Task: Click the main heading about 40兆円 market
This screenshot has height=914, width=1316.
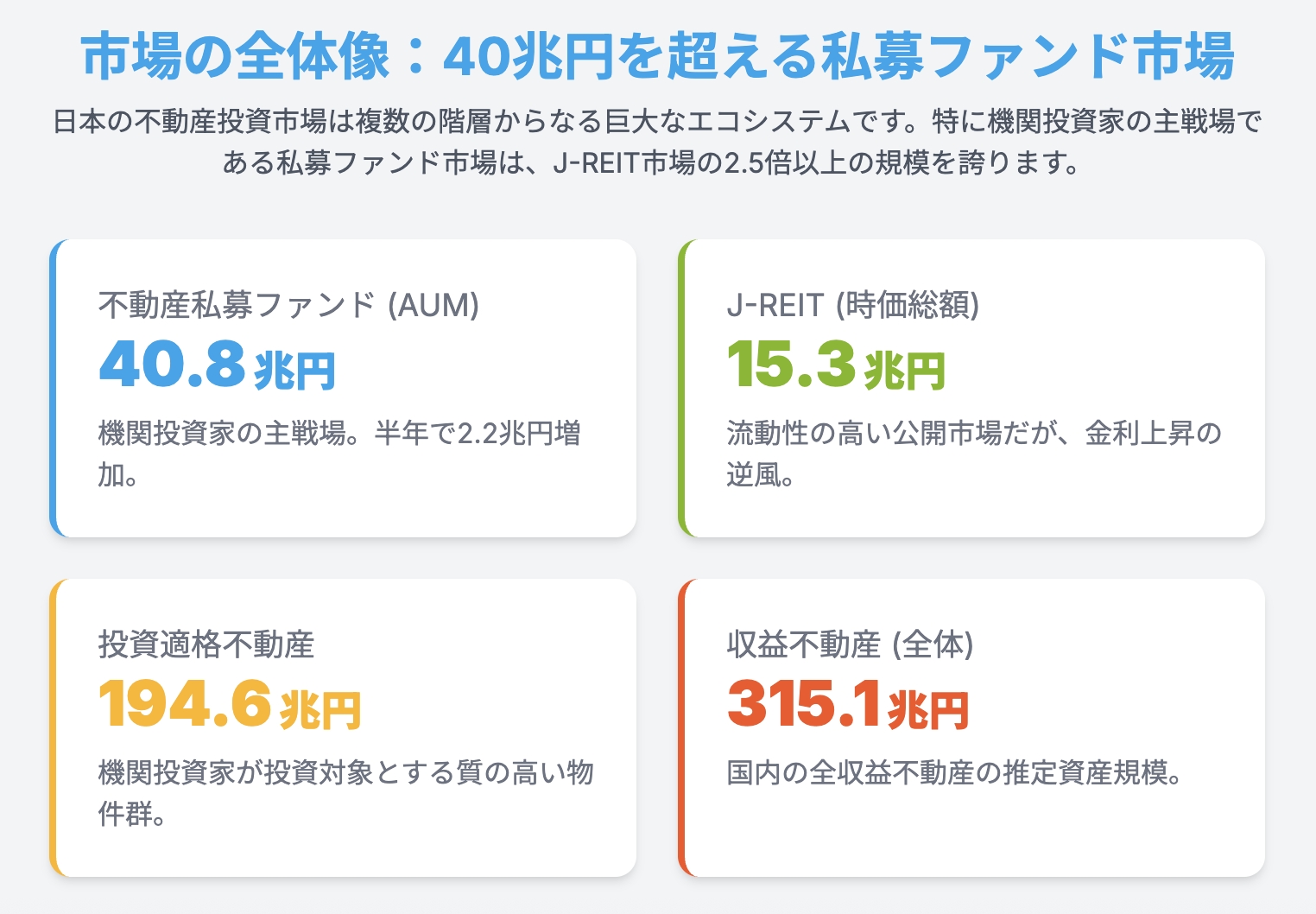Action: 658,57
